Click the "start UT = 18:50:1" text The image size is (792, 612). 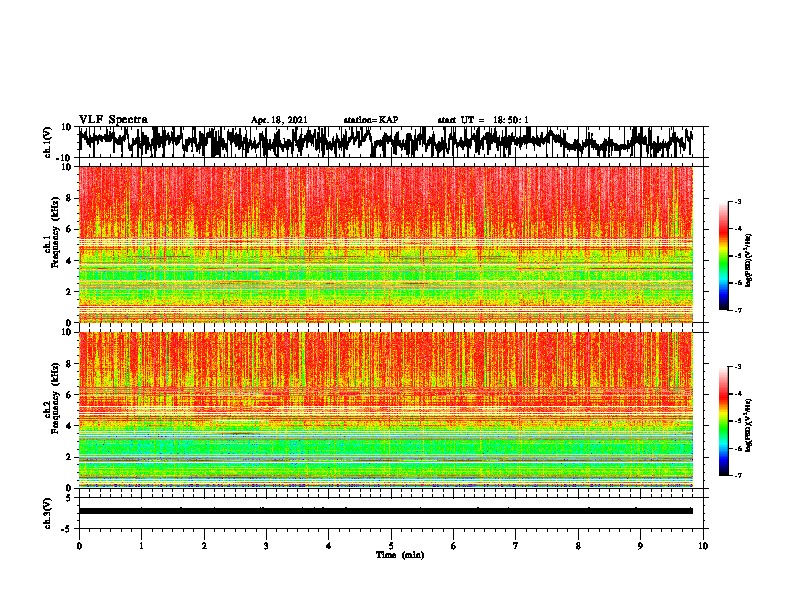point(483,120)
